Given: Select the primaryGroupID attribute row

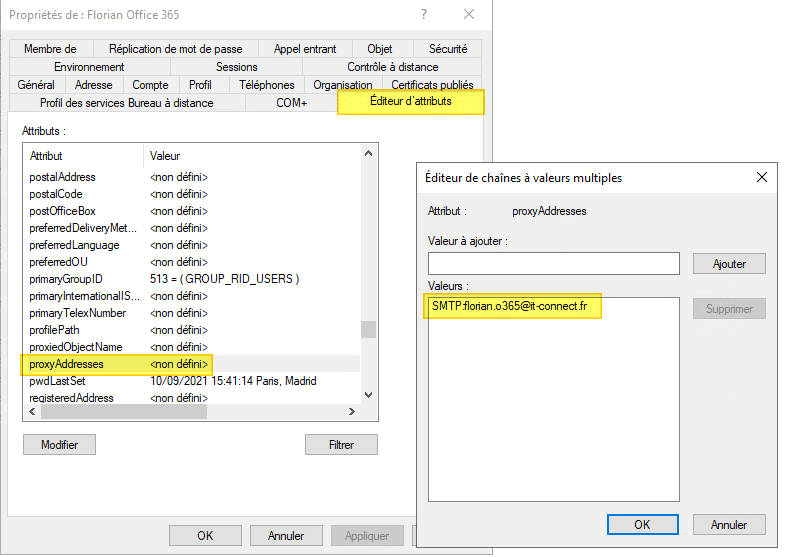Looking at the screenshot, I should pos(192,279).
